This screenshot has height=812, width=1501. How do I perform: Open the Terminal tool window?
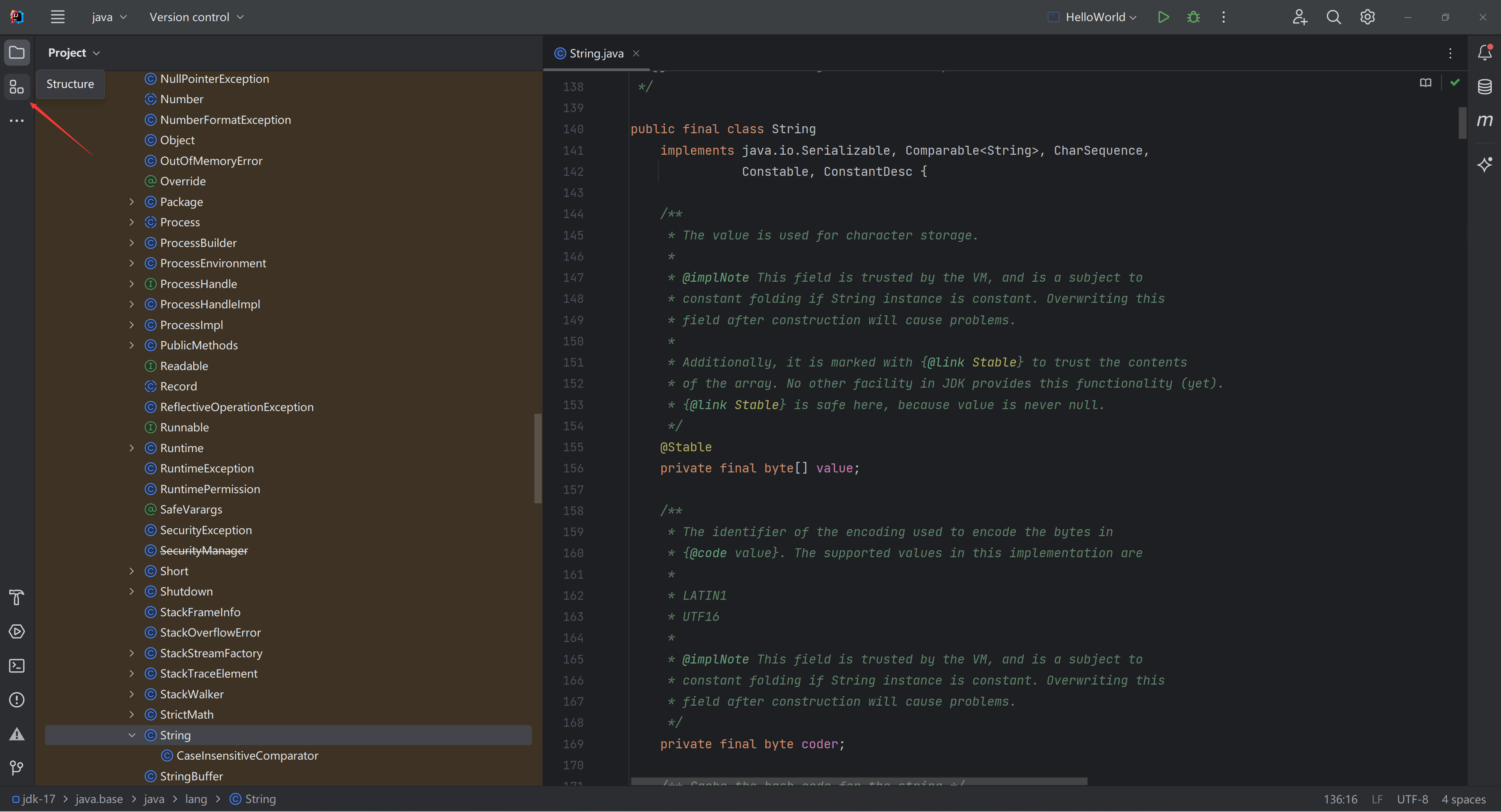(x=17, y=665)
